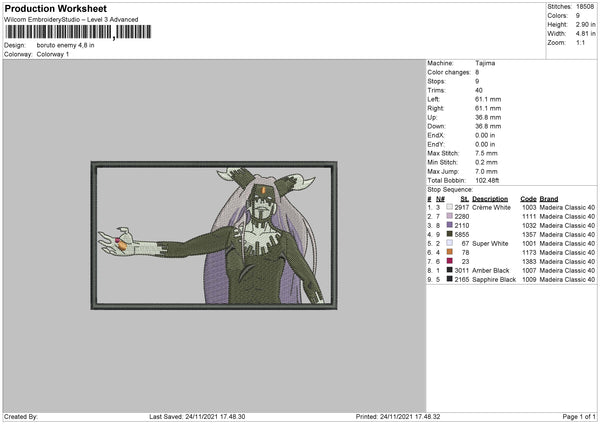The image size is (600, 424).
Task: Click the Width value '4.81 in'
Action: [x=585, y=34]
